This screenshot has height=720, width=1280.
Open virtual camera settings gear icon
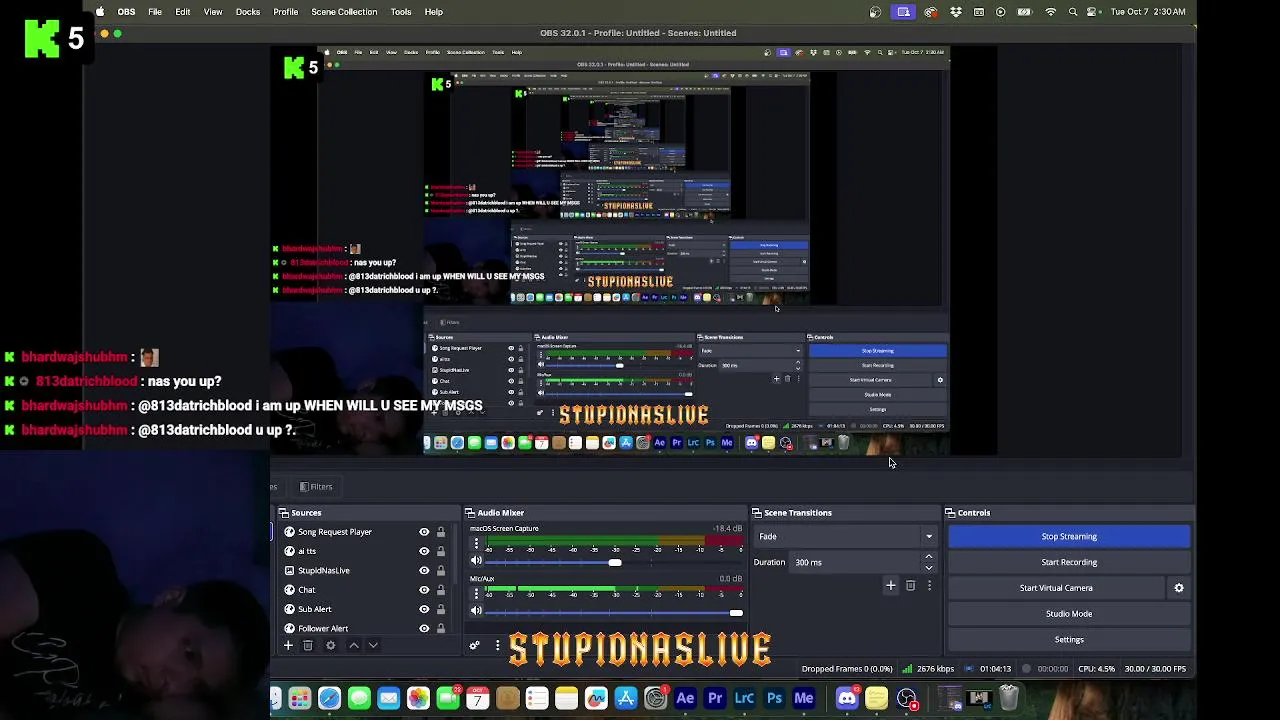1179,588
